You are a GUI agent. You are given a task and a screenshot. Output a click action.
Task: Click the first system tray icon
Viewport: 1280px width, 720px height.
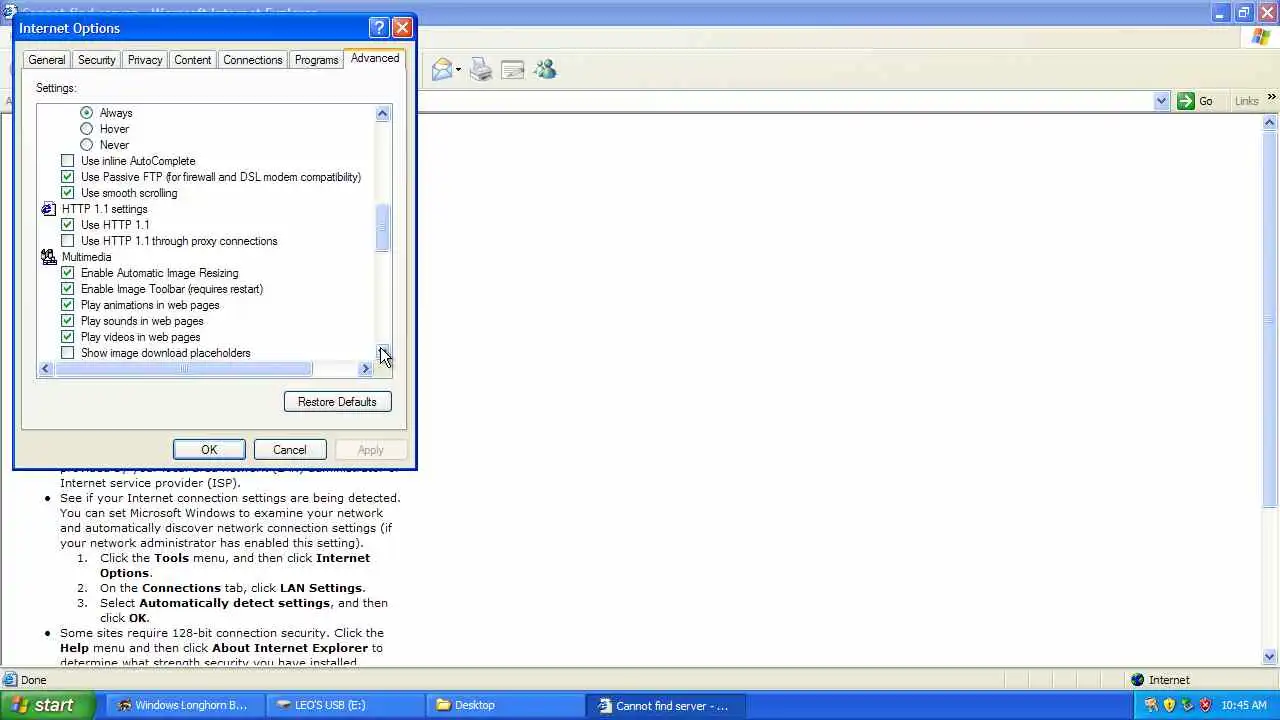[1151, 705]
